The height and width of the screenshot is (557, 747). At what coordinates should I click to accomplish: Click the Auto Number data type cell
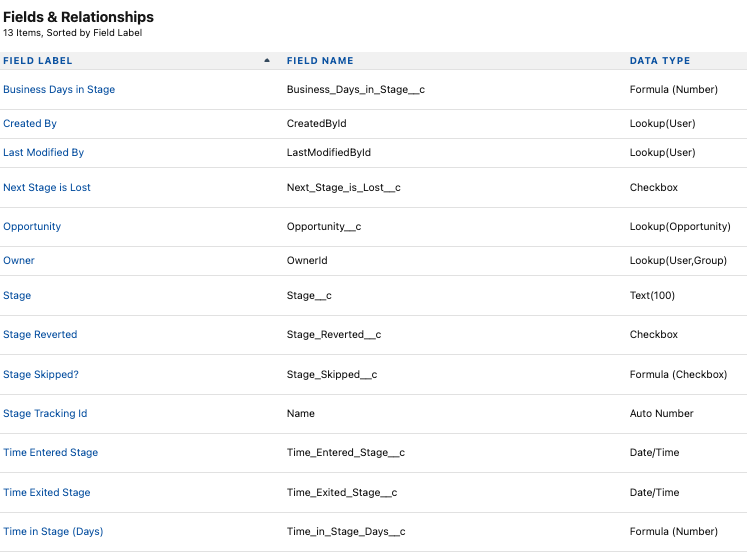662,414
